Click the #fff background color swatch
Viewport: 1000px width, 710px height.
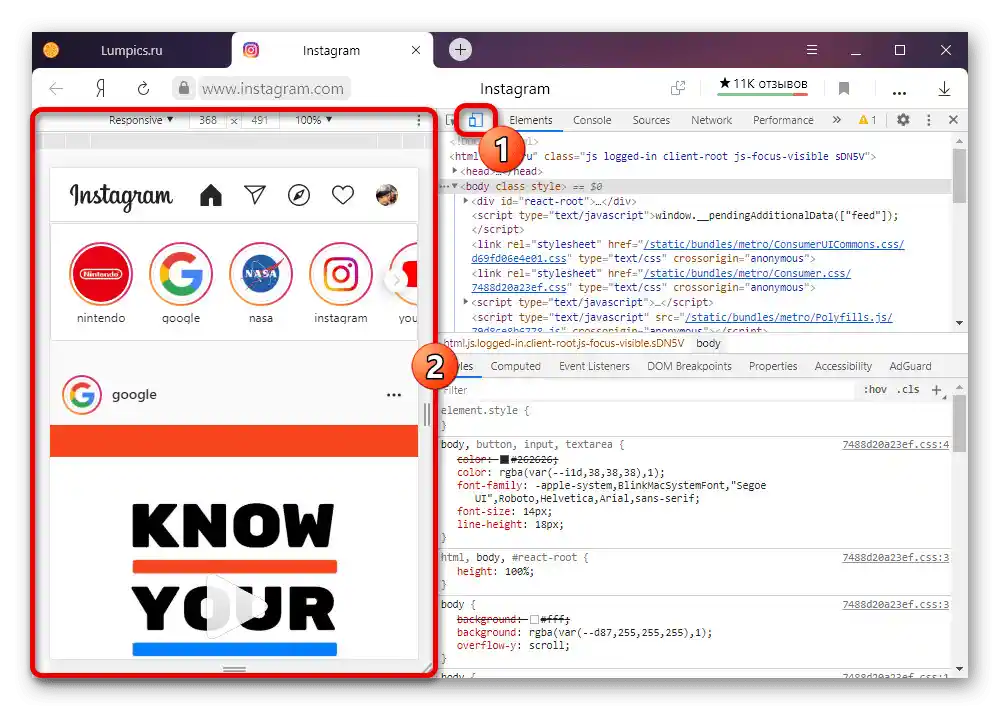click(x=534, y=619)
